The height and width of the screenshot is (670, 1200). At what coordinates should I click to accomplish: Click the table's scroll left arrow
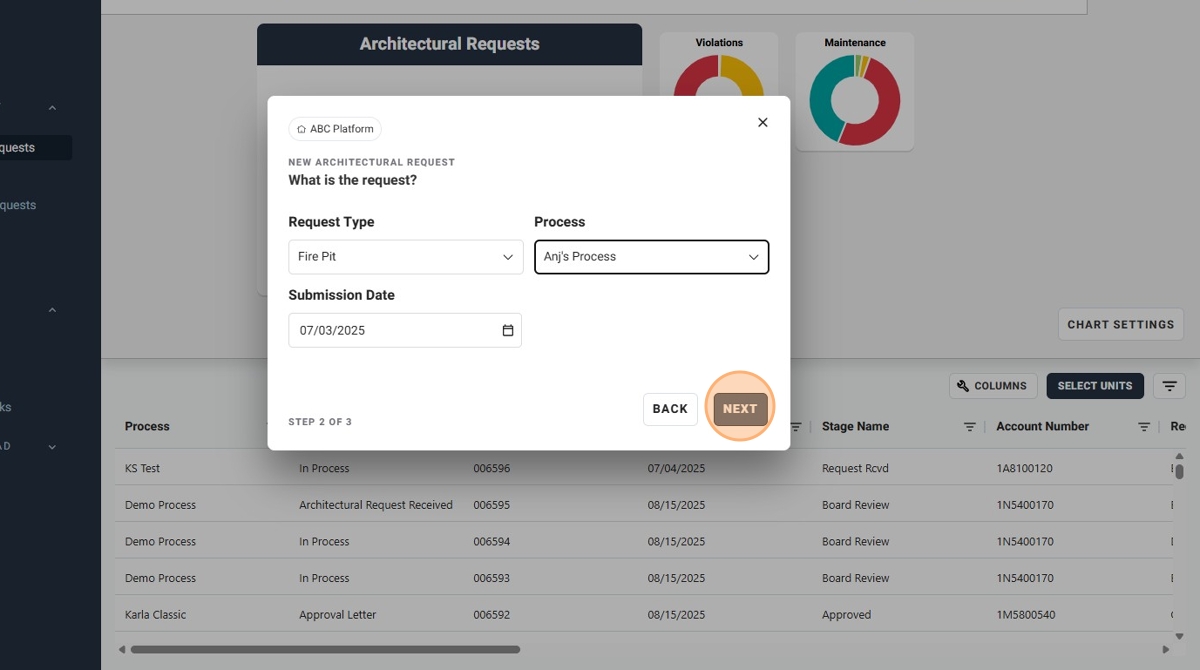122,649
